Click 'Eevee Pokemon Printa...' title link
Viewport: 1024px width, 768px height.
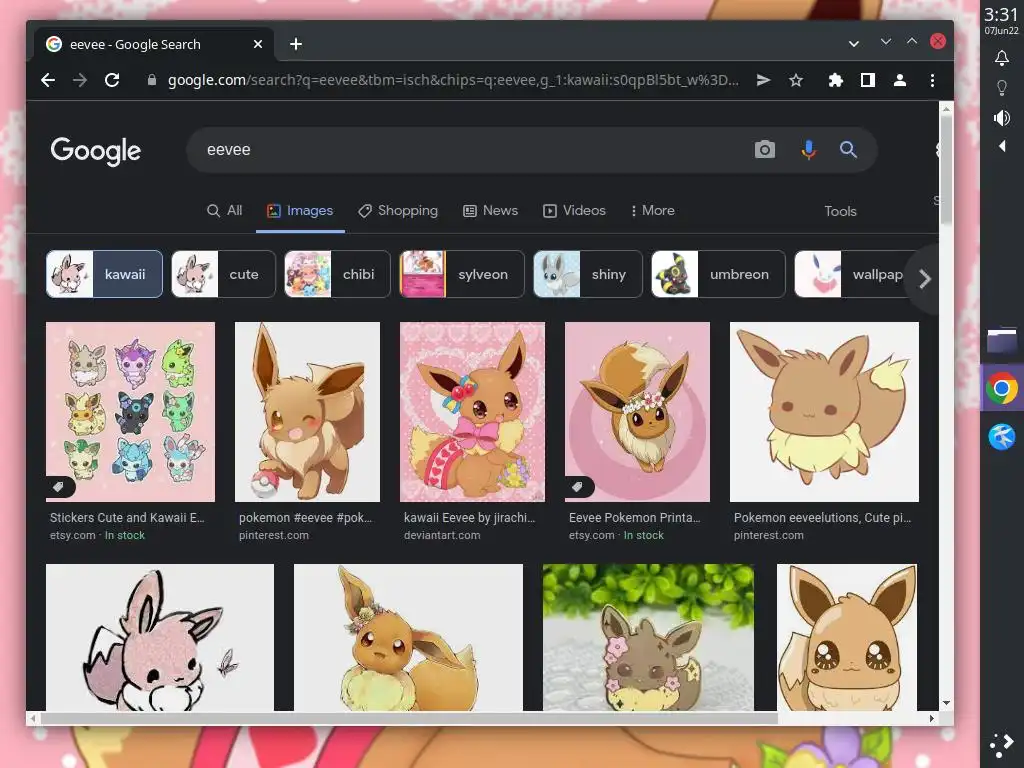point(635,518)
